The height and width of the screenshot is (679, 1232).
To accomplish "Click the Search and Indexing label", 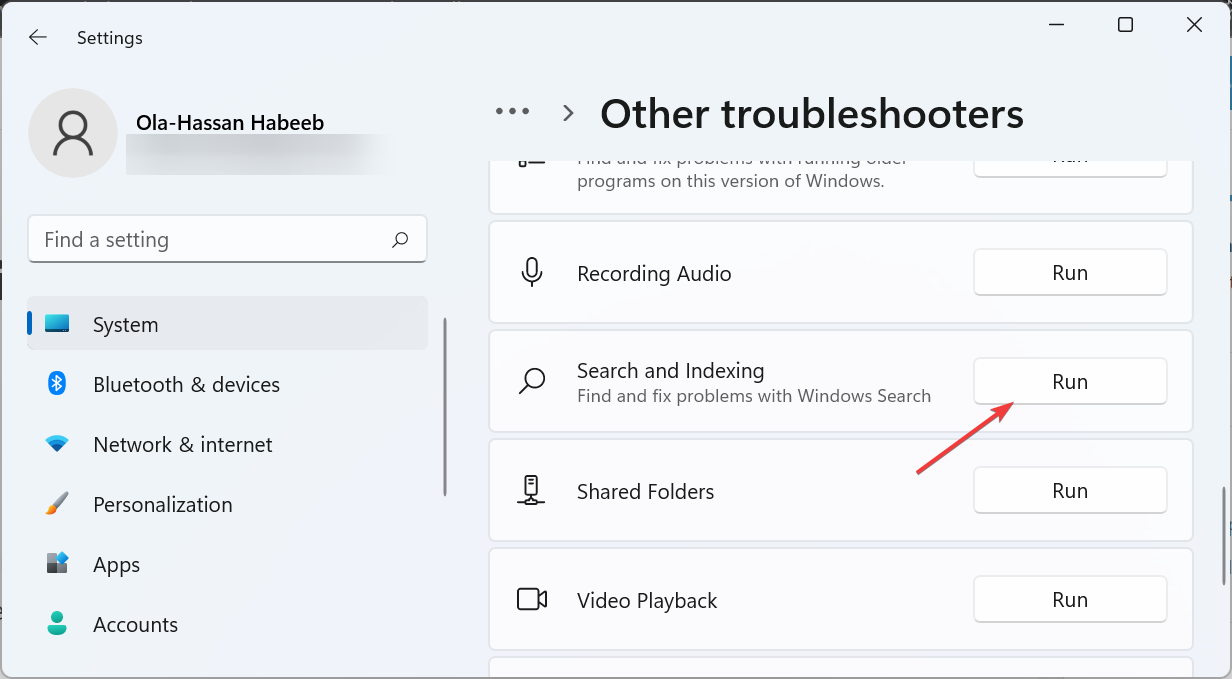I will (x=670, y=370).
